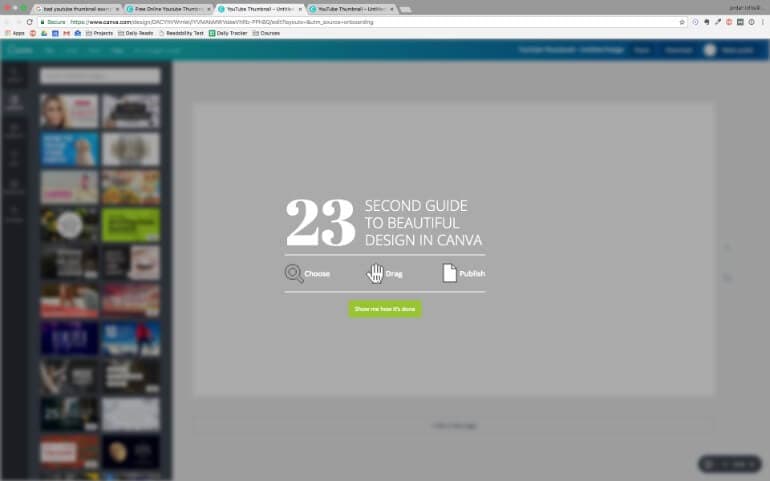Open the Courses bookmark folder
Image resolution: width=770 pixels, height=481 pixels.
point(267,33)
